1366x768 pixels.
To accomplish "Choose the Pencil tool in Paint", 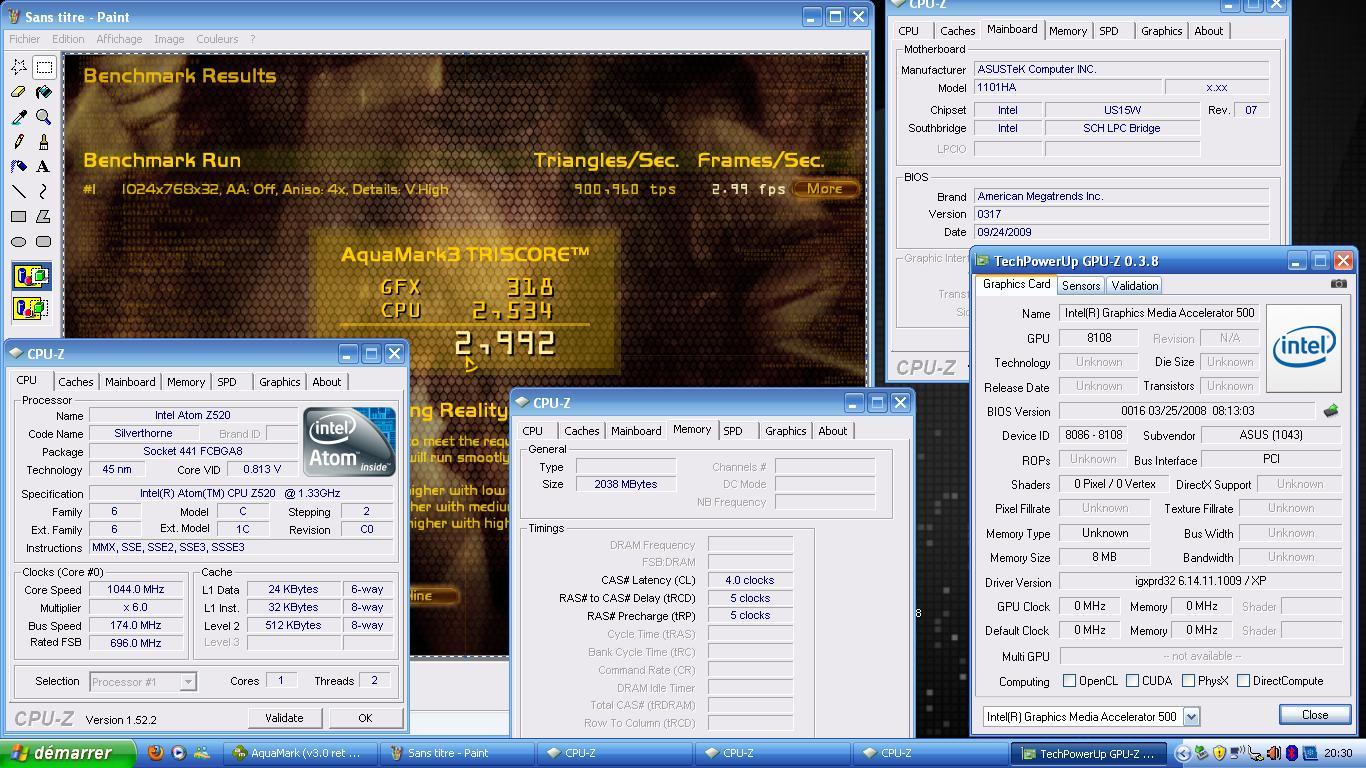I will point(19,142).
